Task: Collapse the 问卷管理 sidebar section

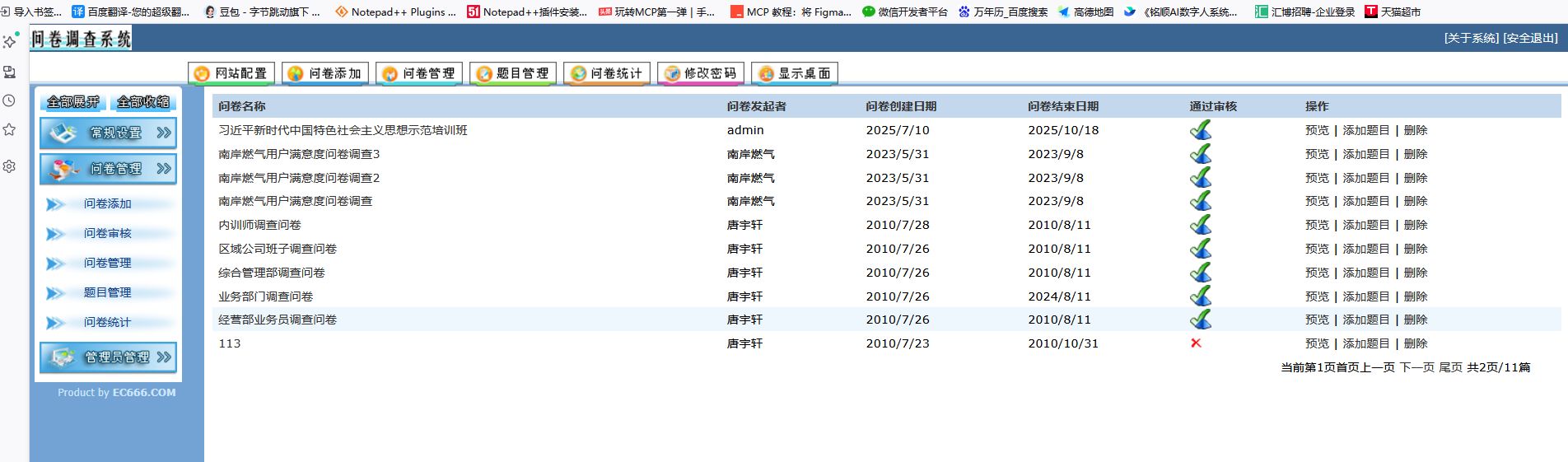Action: (108, 169)
